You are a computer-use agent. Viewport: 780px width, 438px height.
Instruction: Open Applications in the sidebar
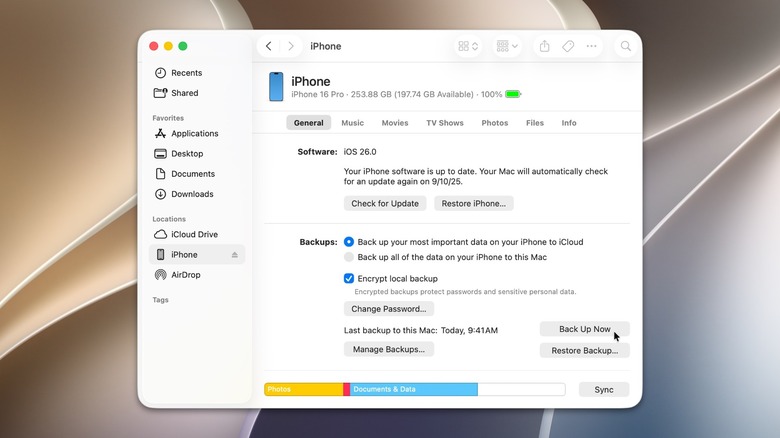click(x=197, y=133)
